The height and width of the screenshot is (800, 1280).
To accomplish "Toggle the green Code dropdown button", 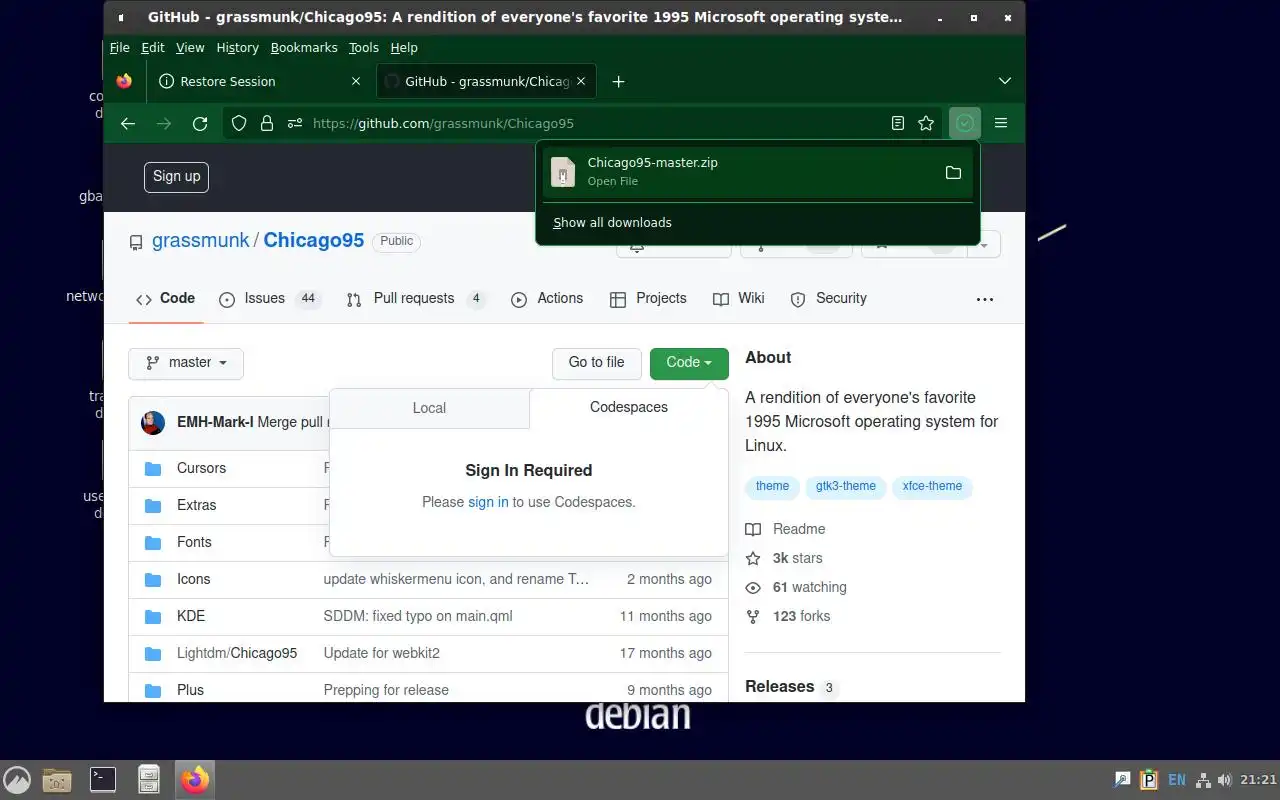I will tap(689, 362).
